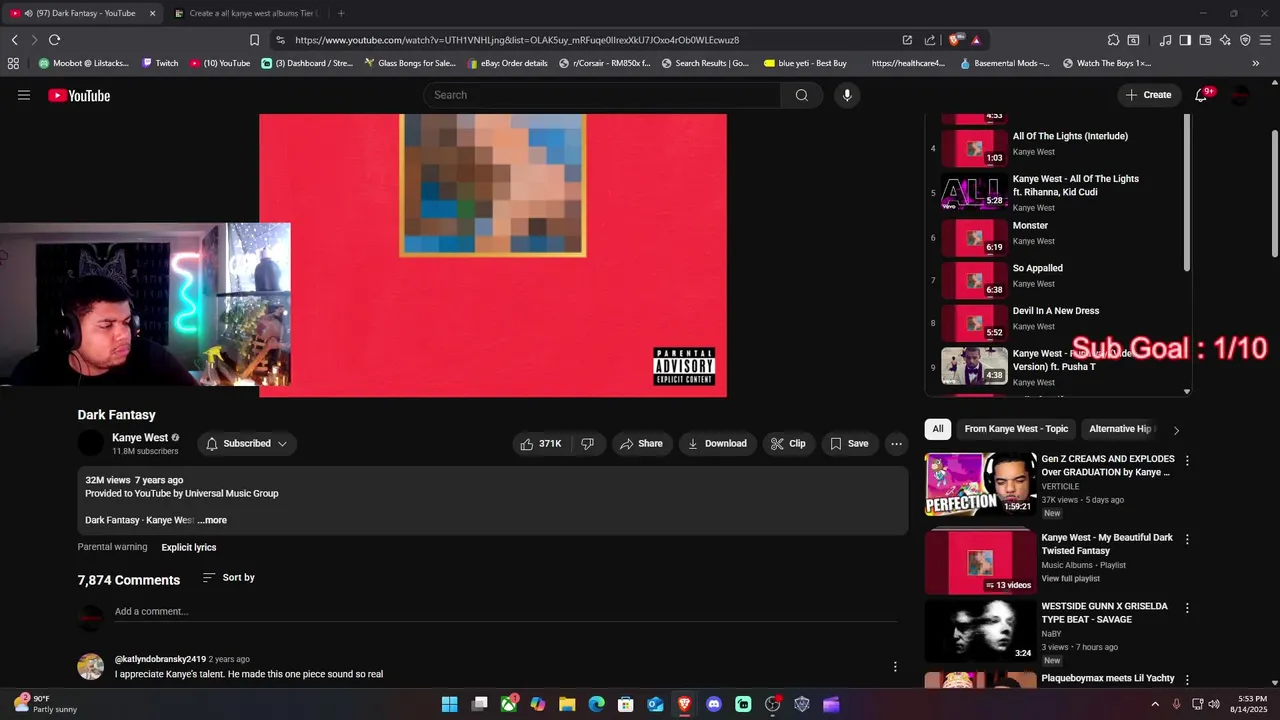Image resolution: width=1280 pixels, height=720 pixels.
Task: Click the Create button
Action: pos(1148,95)
